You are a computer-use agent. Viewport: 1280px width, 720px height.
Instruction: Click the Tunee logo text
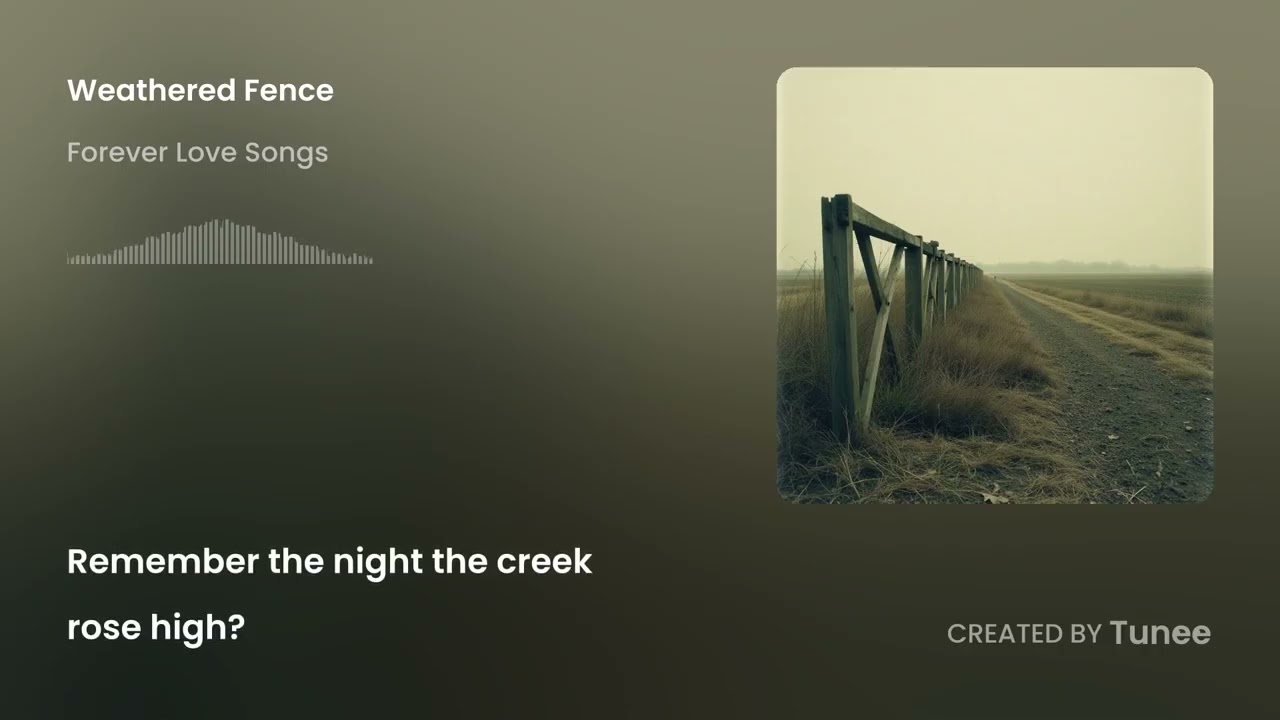pyautogui.click(x=1160, y=633)
